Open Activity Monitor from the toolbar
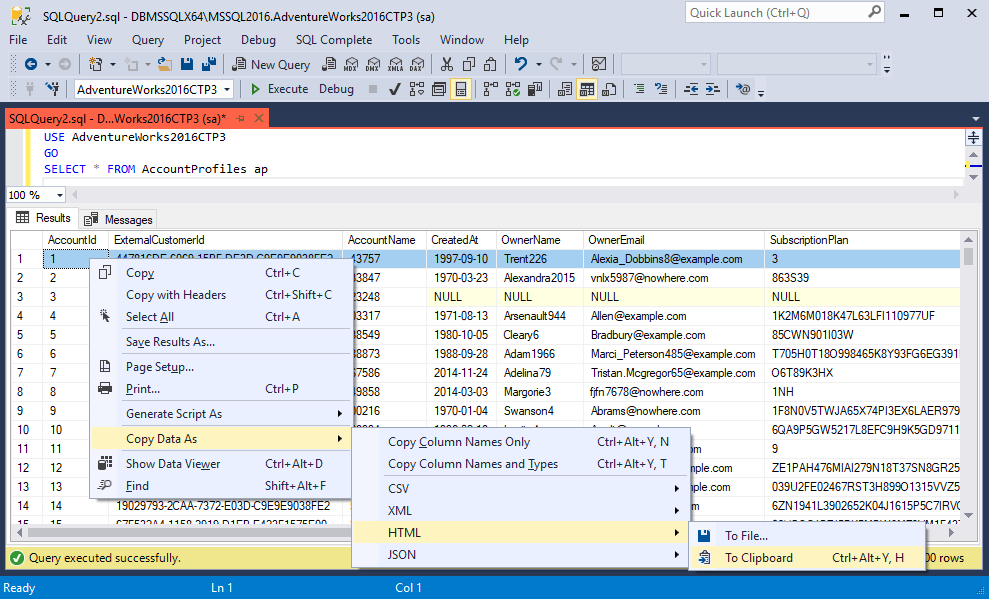The width and height of the screenshot is (989, 599). pyautogui.click(x=599, y=64)
